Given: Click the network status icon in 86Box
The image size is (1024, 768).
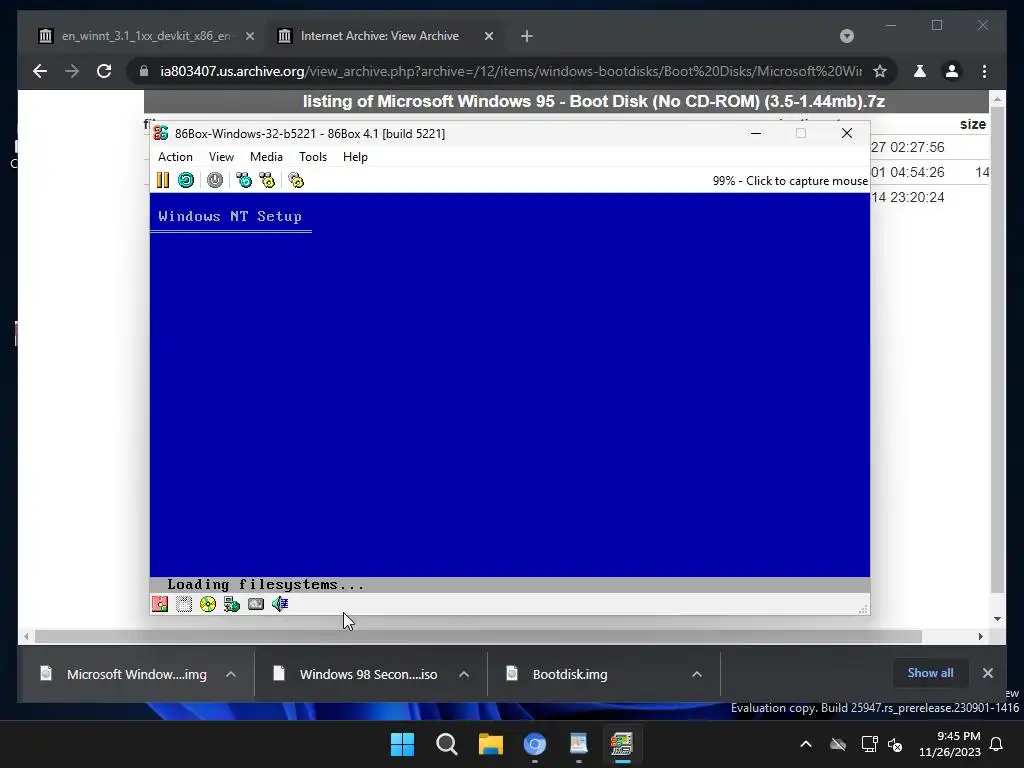Looking at the screenshot, I should pos(232,604).
